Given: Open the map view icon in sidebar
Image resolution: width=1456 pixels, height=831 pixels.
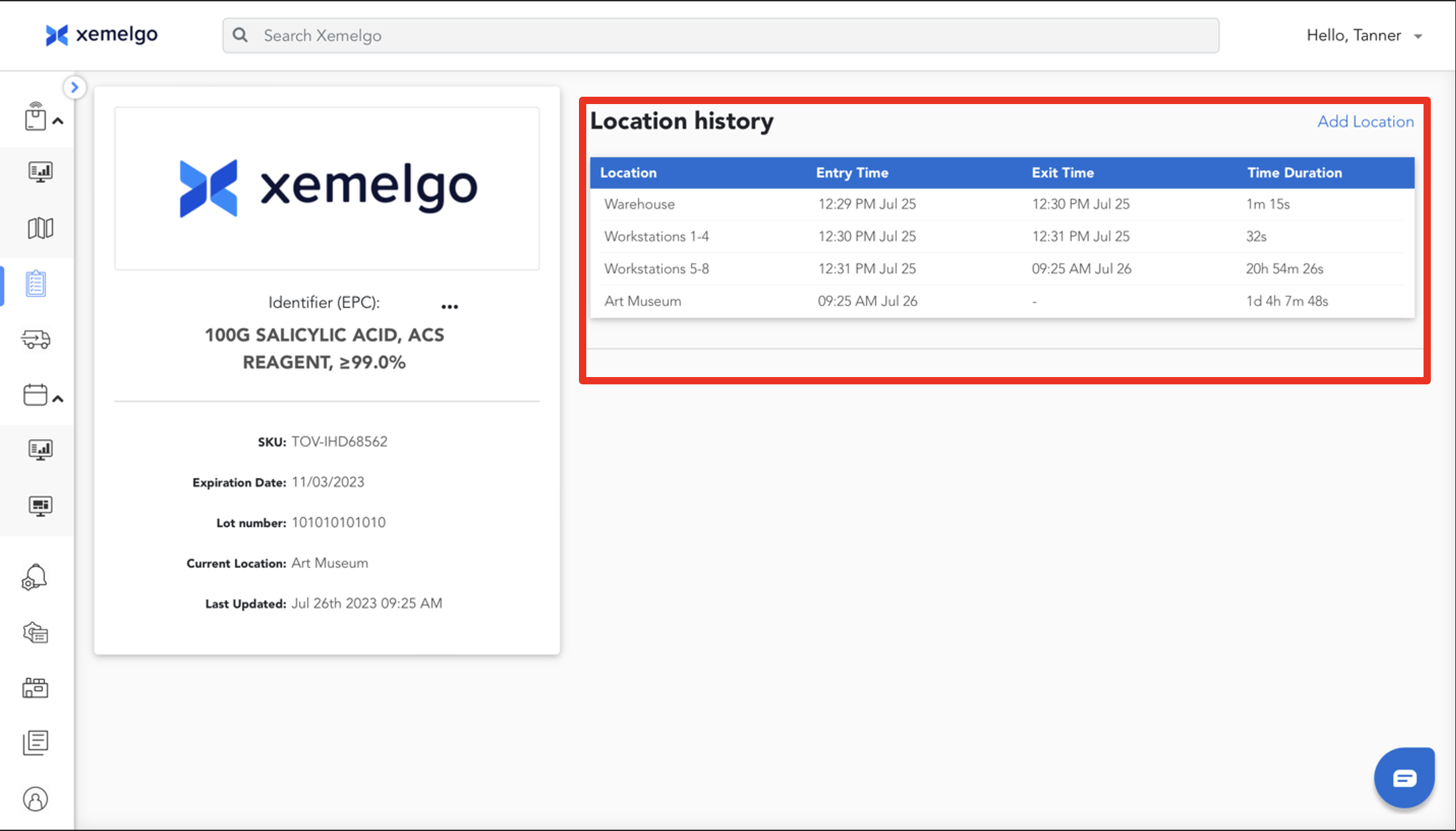Looking at the screenshot, I should point(40,228).
